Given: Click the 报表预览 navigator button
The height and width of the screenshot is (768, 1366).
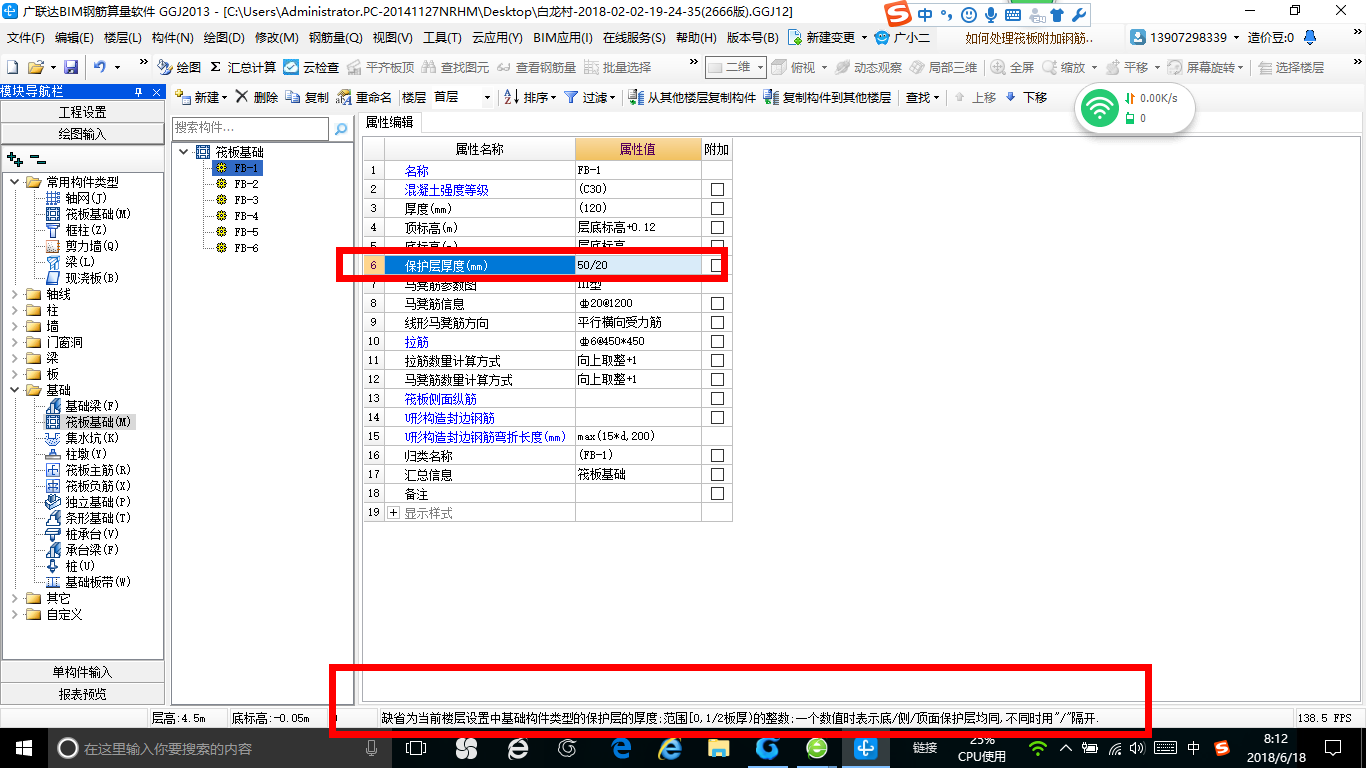Looking at the screenshot, I should pyautogui.click(x=82, y=693).
